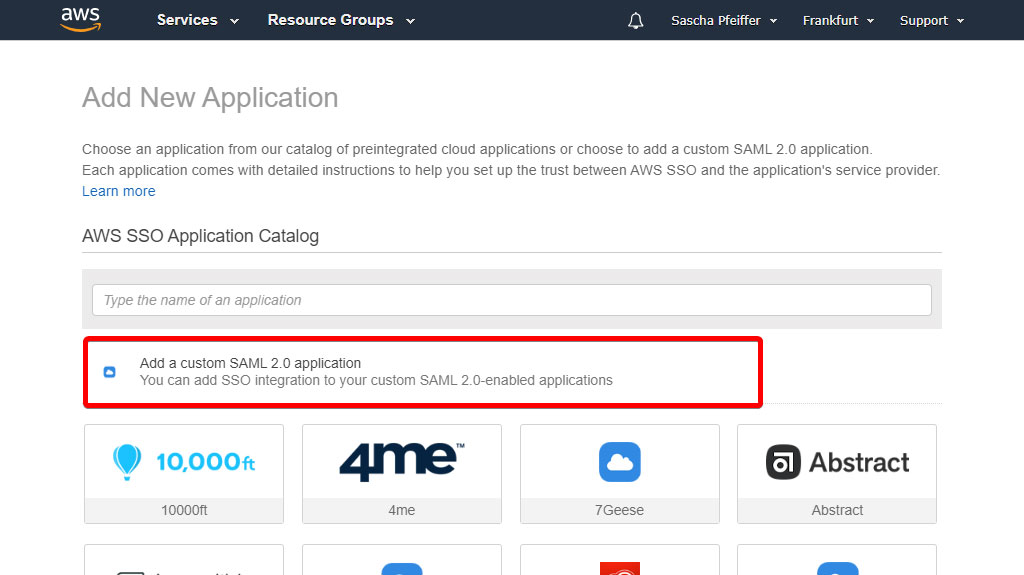The image size is (1024, 575).
Task: Select Add a custom SAML 2.0 application
Action: [423, 372]
